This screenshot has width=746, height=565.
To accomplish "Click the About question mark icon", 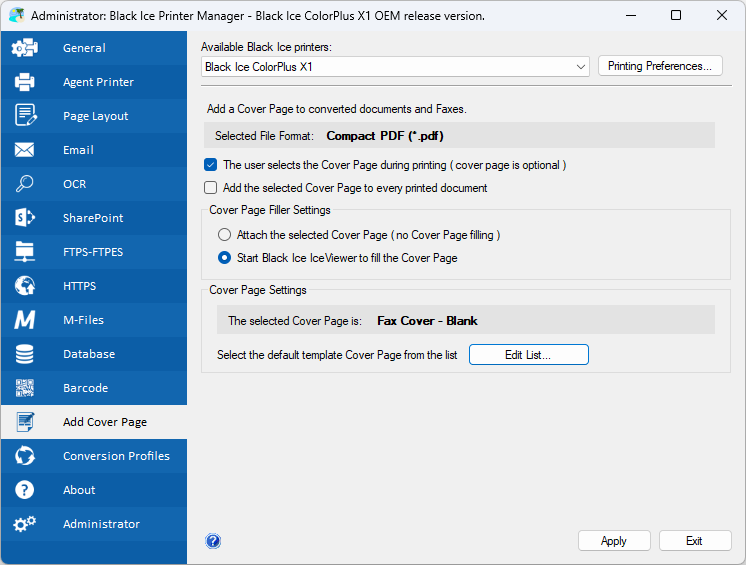I will [x=24, y=490].
